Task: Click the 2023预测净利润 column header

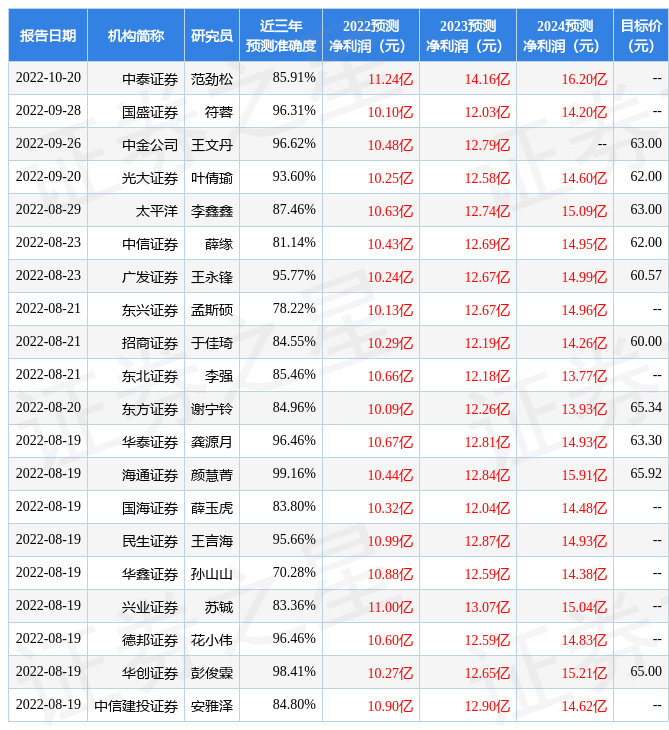Action: [x=468, y=35]
